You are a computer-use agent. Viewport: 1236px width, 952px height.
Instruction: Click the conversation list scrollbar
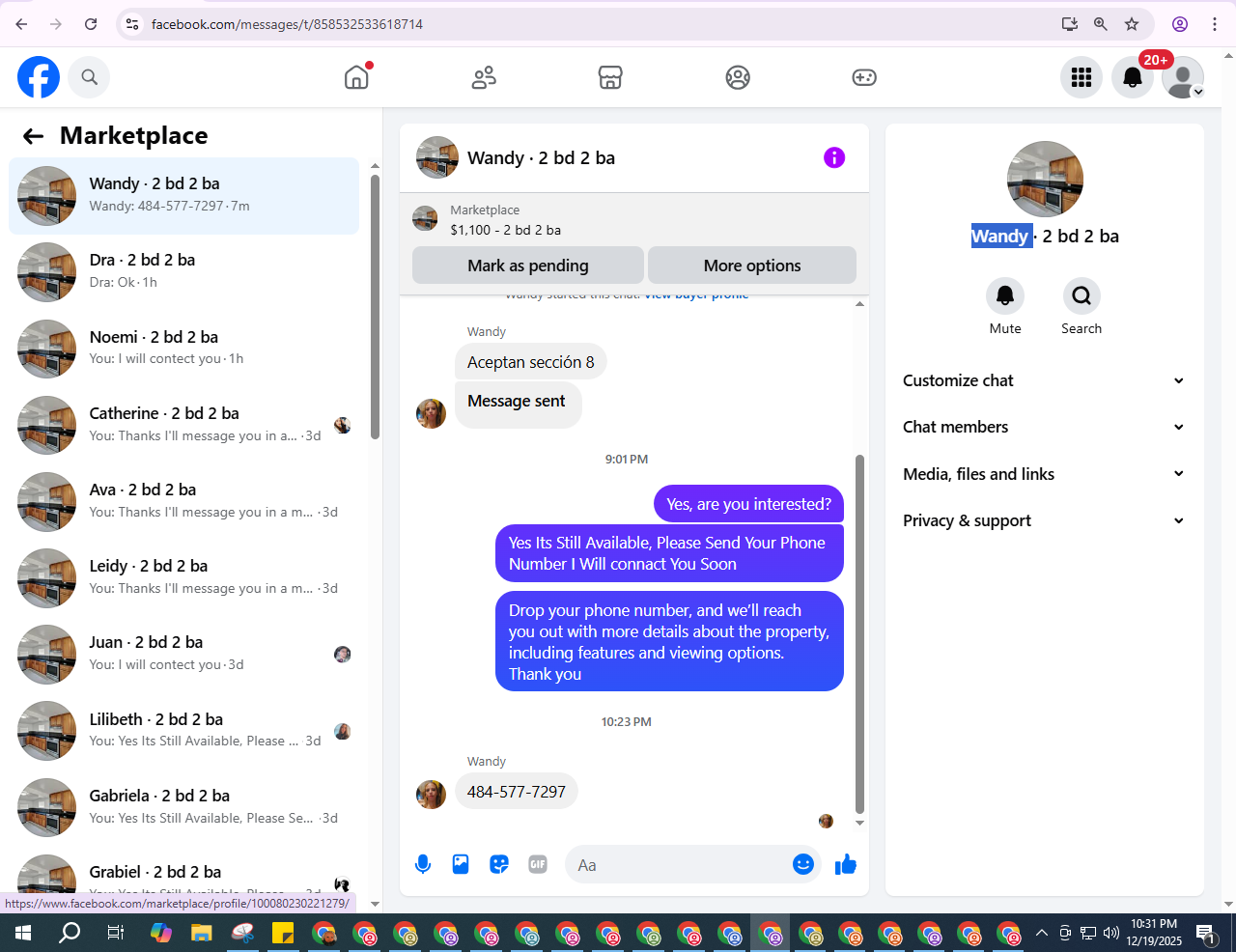(375, 307)
